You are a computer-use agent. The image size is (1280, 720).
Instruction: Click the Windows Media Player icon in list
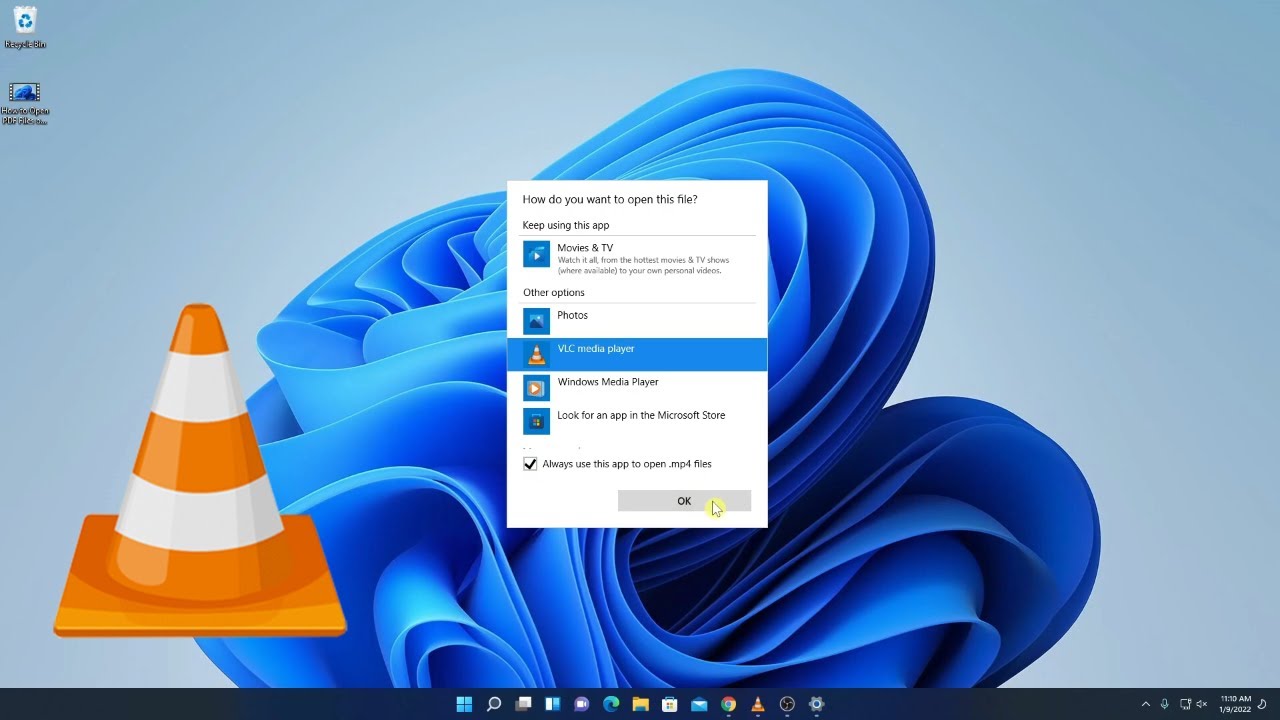[536, 388]
